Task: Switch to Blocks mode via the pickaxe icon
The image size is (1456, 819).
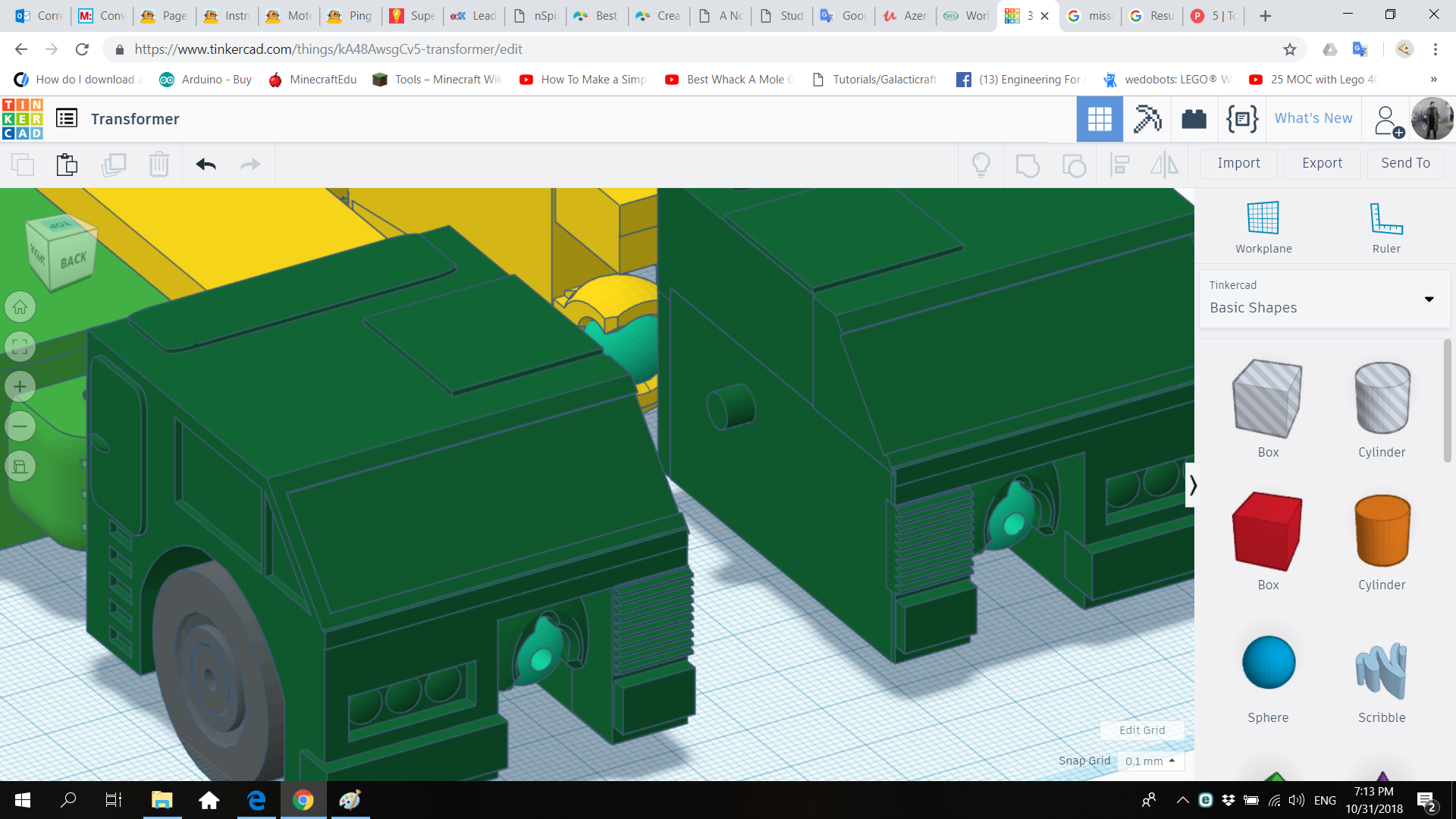Action: (x=1147, y=118)
